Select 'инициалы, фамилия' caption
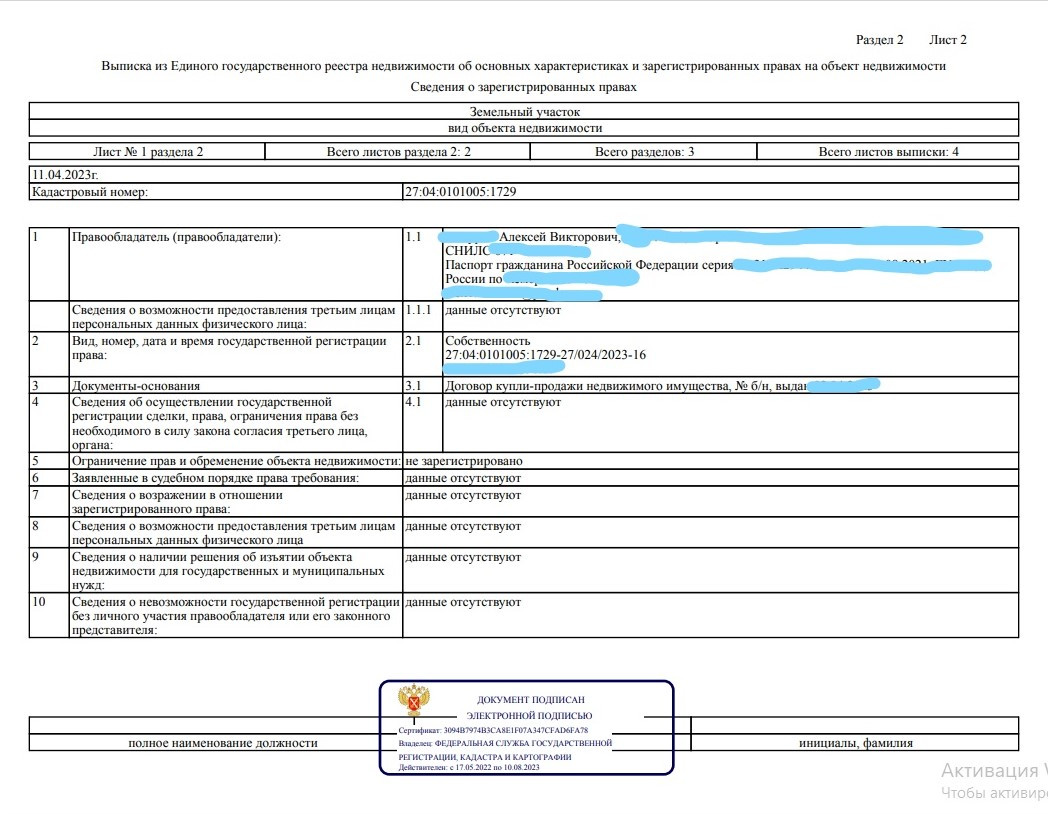Viewport: 1048px width, 814px height. point(856,742)
